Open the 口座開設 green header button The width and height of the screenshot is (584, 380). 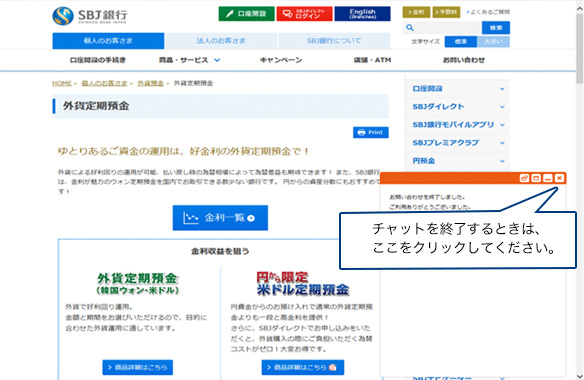coord(247,14)
